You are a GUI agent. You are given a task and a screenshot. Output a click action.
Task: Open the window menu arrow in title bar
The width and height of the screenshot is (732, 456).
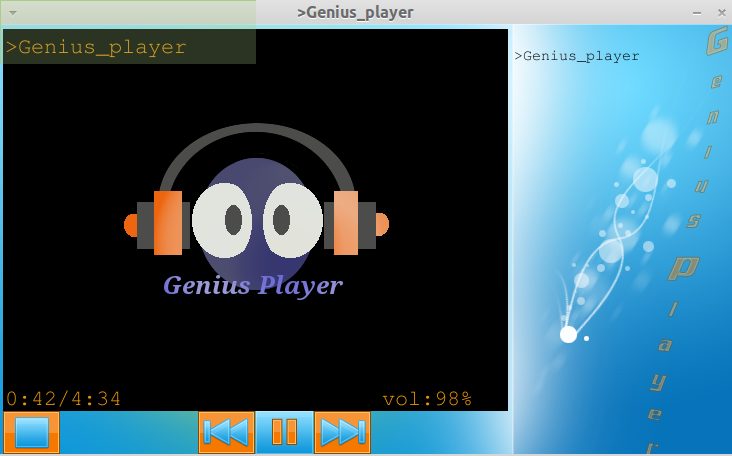click(13, 13)
